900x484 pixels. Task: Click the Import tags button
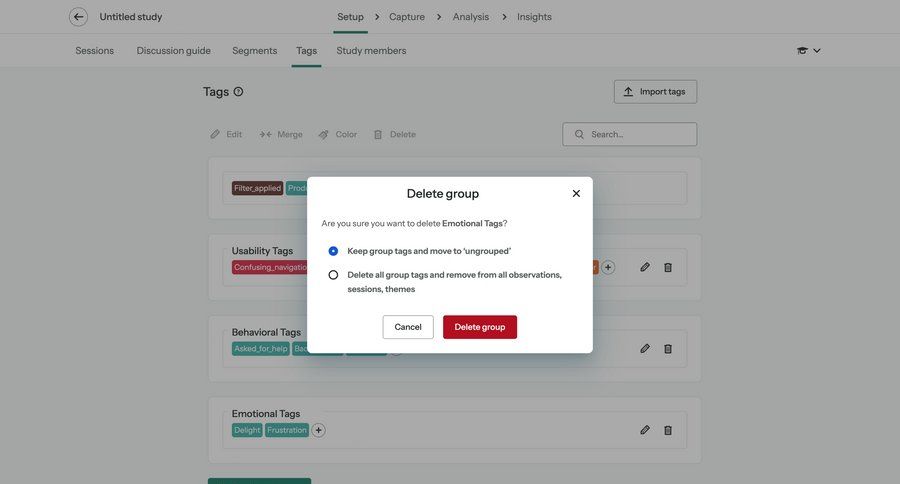tap(655, 92)
